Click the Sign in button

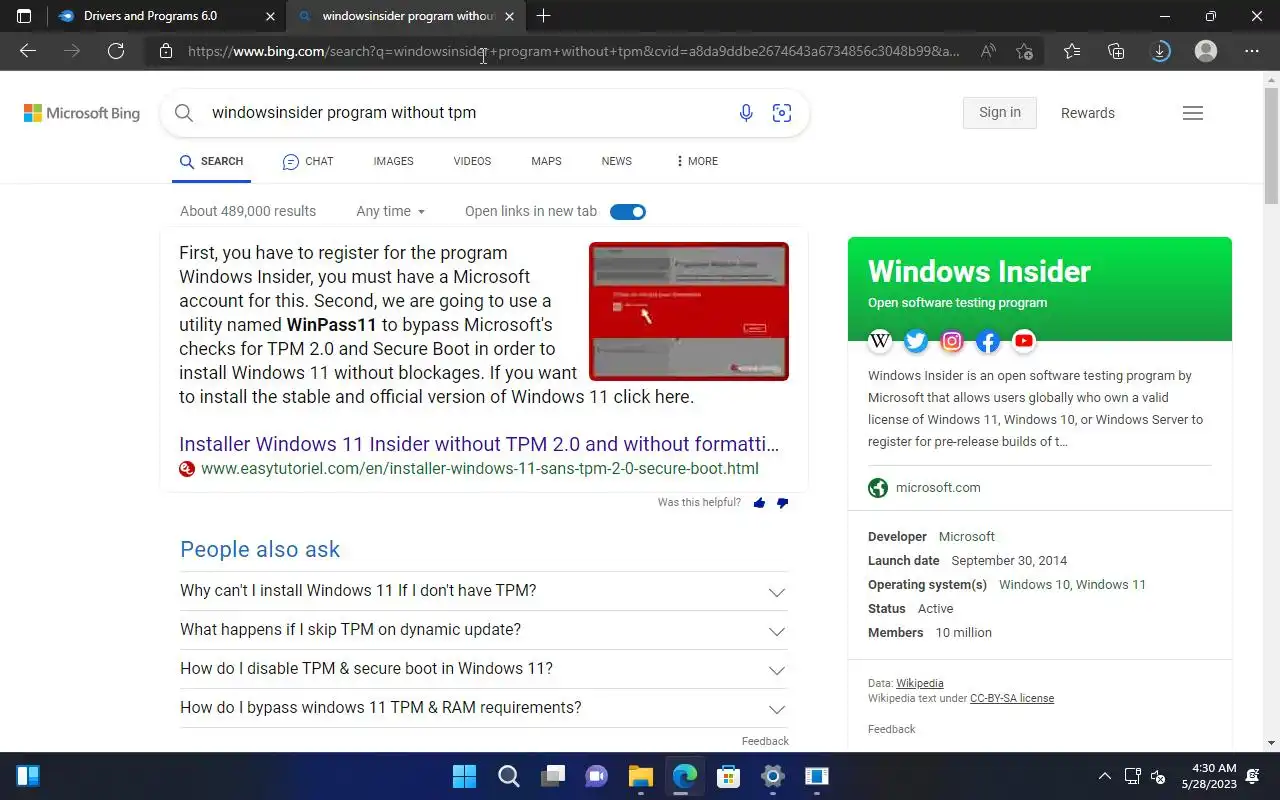click(x=1000, y=113)
